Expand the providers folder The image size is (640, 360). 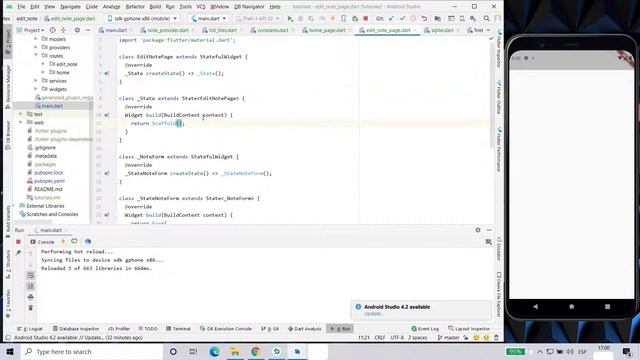click(36, 47)
